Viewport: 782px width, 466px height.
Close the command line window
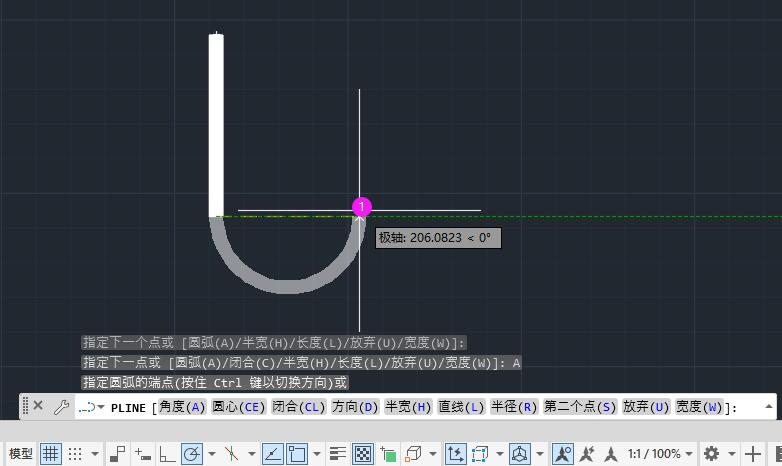pyautogui.click(x=38, y=406)
